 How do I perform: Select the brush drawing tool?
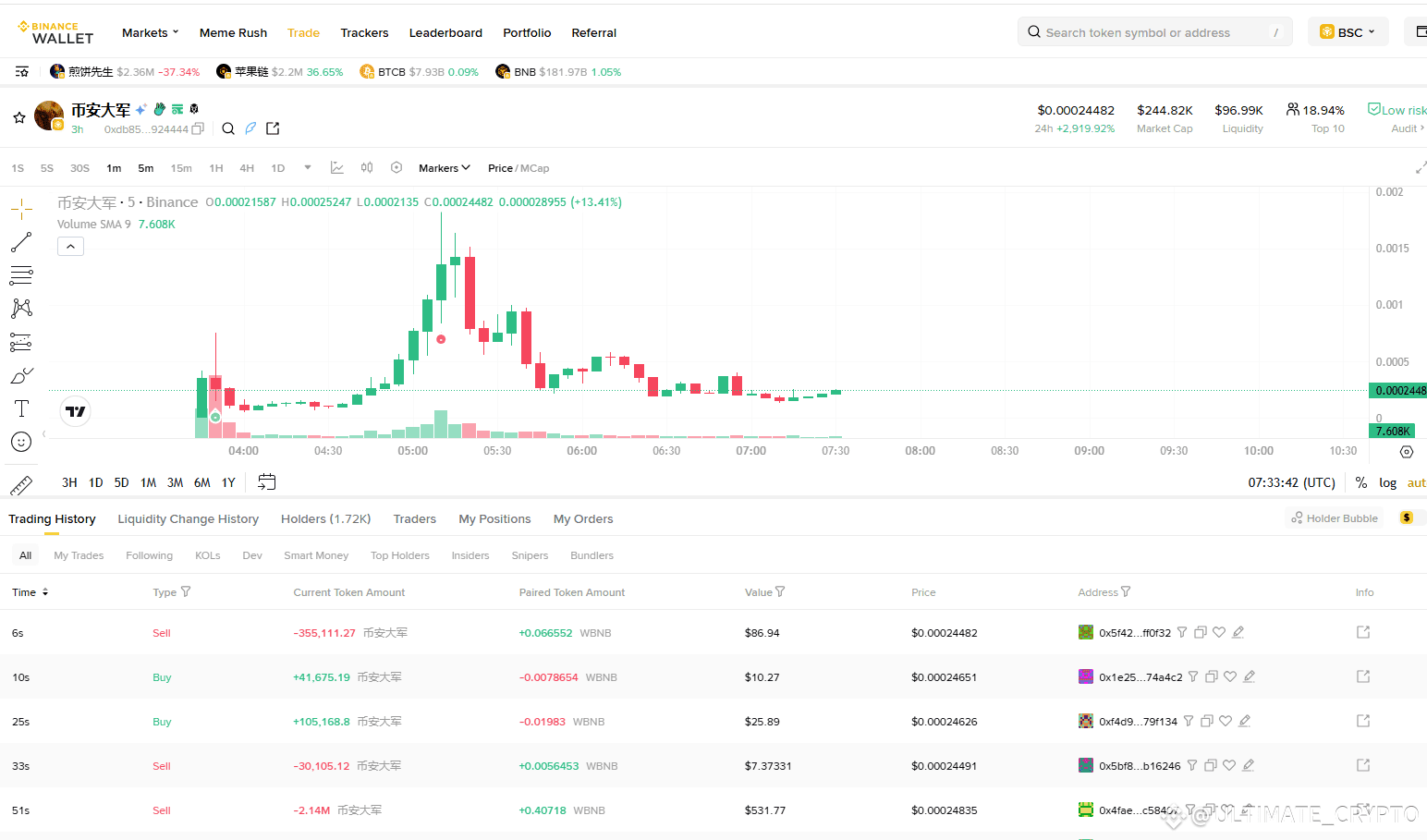pyautogui.click(x=21, y=375)
